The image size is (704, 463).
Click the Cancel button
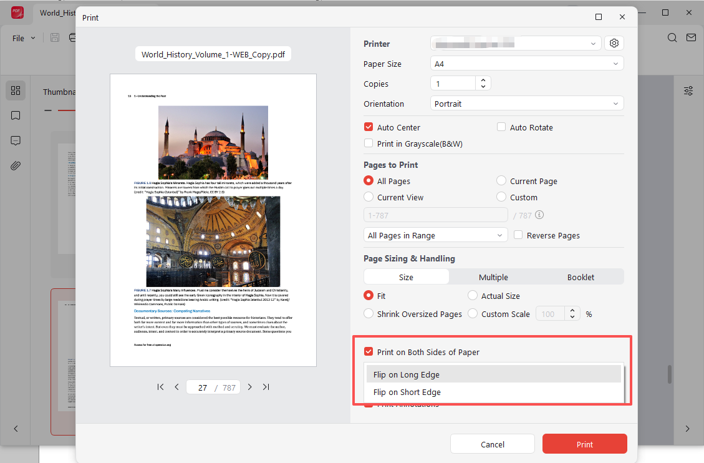click(492, 444)
